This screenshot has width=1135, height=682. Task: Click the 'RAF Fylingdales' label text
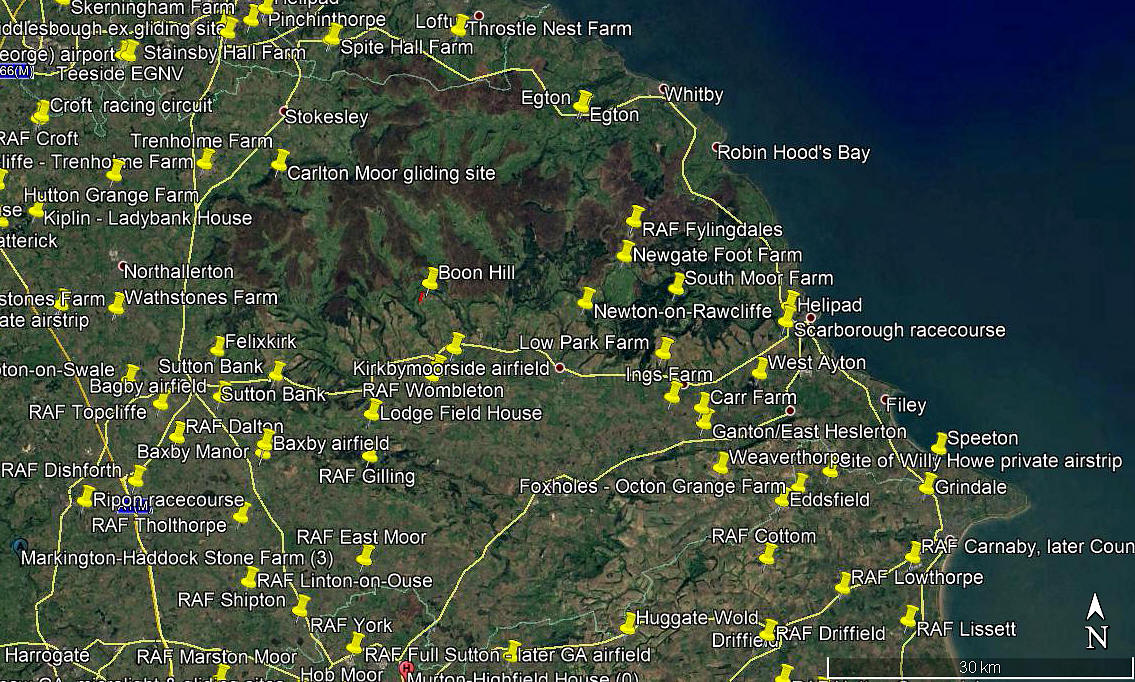713,230
